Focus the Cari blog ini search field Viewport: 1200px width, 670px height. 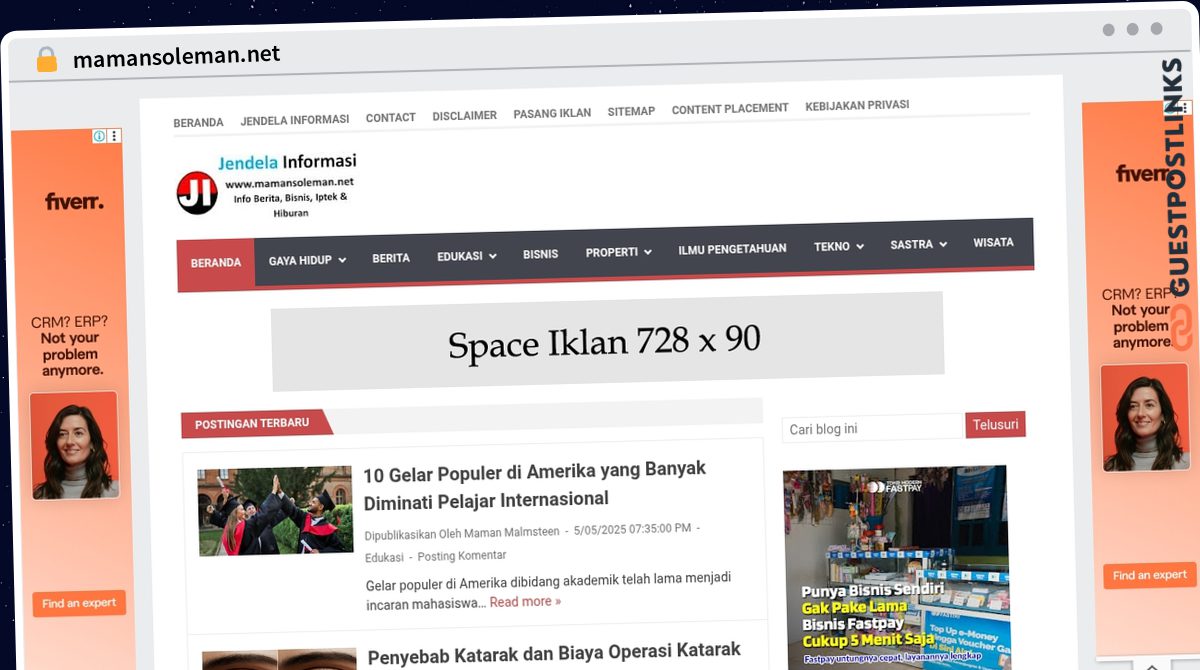(872, 428)
